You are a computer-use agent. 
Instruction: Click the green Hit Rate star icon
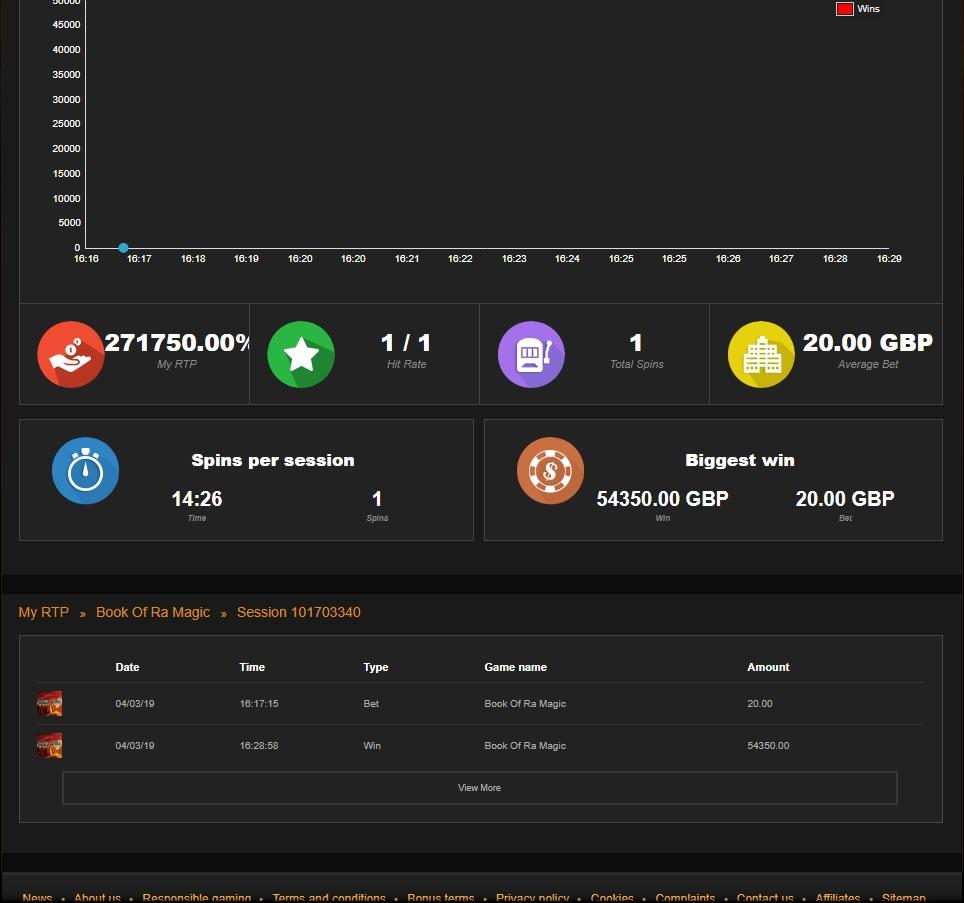tap(300, 354)
